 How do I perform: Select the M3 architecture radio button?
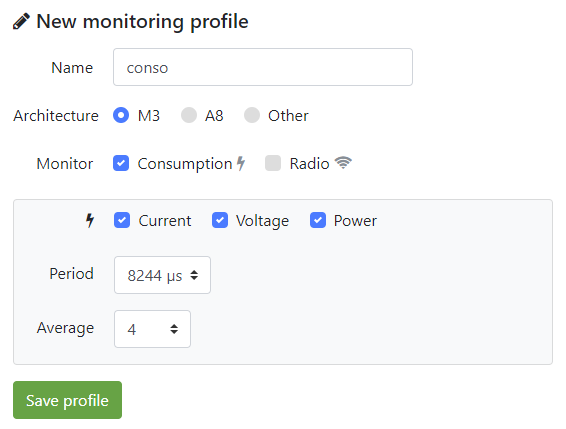(x=121, y=116)
